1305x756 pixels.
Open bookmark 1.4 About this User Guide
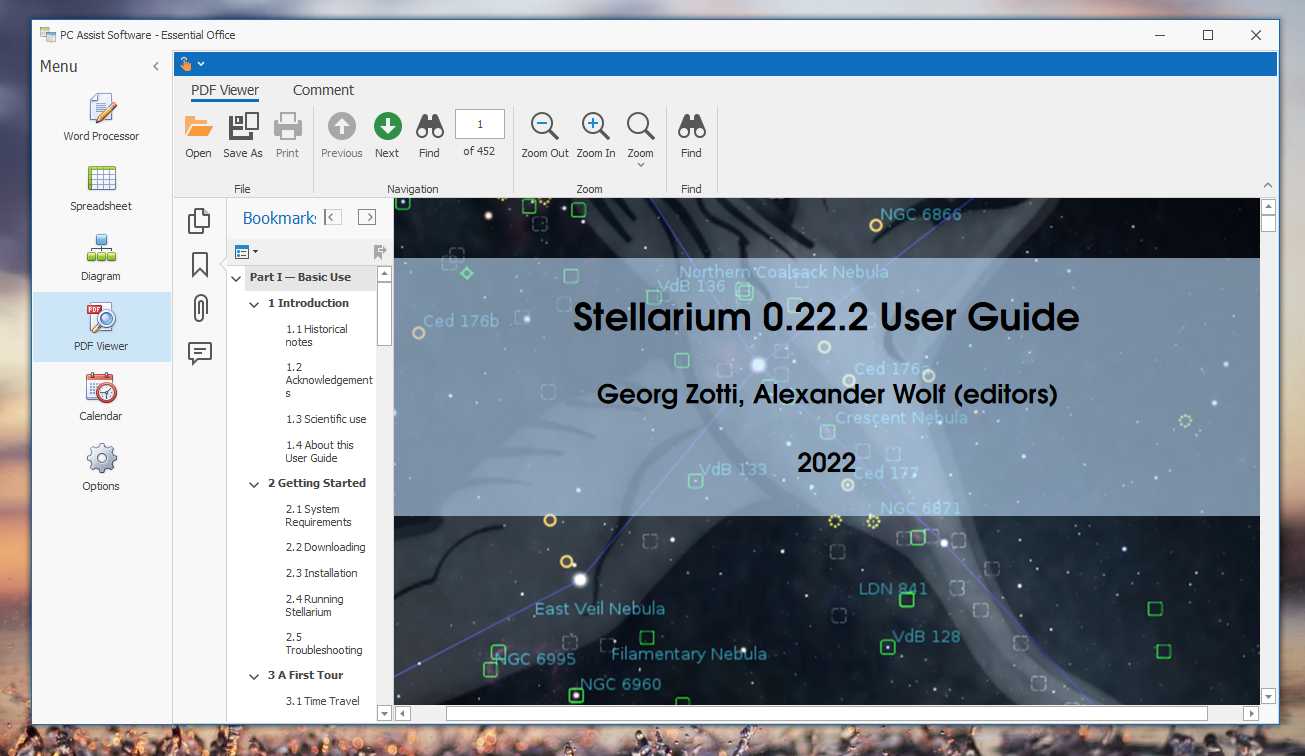(319, 452)
